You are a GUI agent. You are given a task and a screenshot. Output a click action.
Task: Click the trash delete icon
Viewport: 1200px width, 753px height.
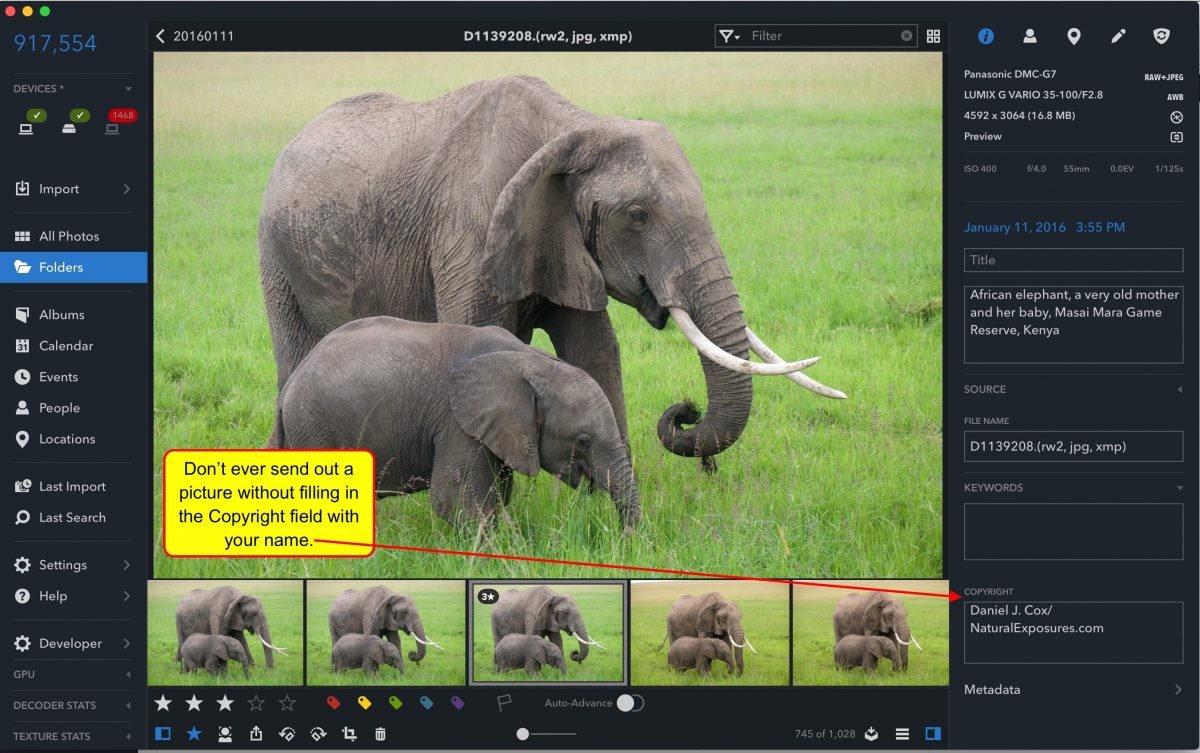coord(380,734)
